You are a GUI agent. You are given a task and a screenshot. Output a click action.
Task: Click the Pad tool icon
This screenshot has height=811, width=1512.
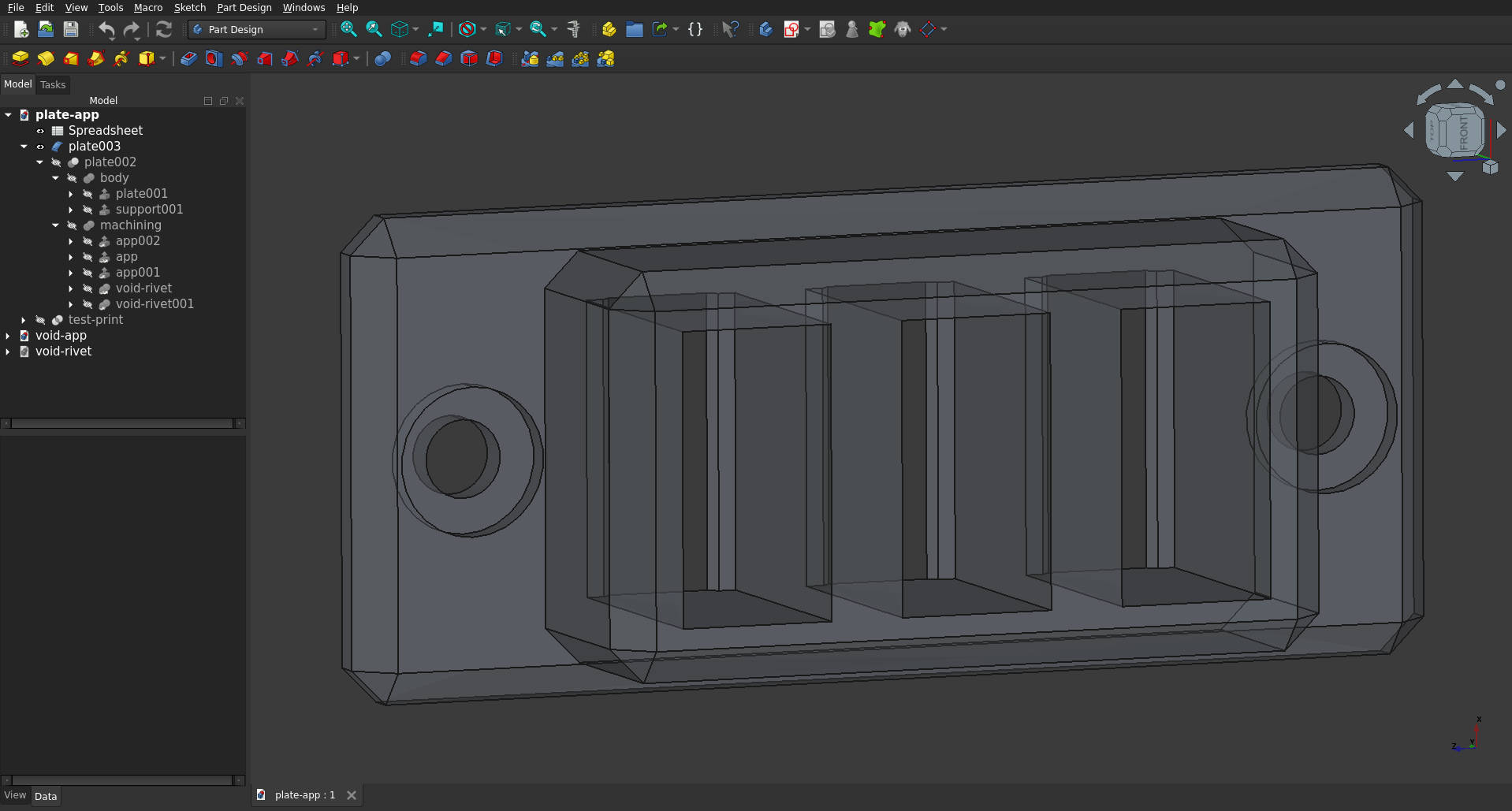20,59
